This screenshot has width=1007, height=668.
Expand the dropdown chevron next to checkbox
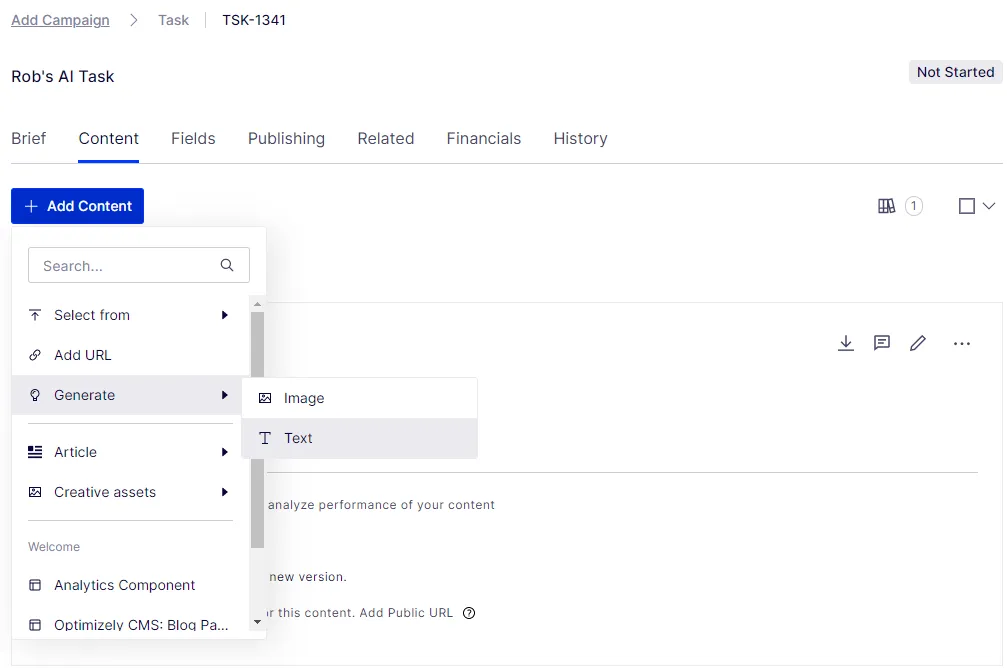989,206
